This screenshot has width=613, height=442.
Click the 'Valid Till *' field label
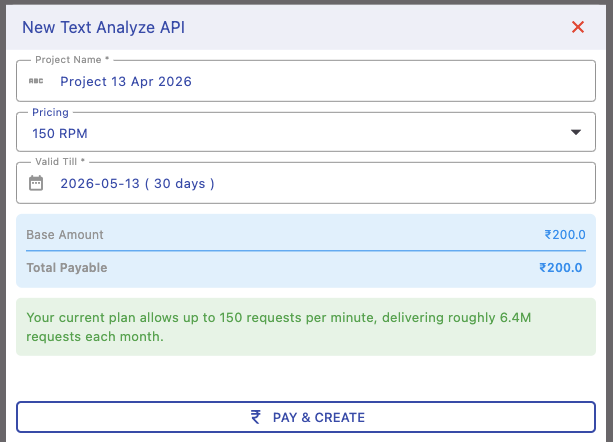(62, 162)
